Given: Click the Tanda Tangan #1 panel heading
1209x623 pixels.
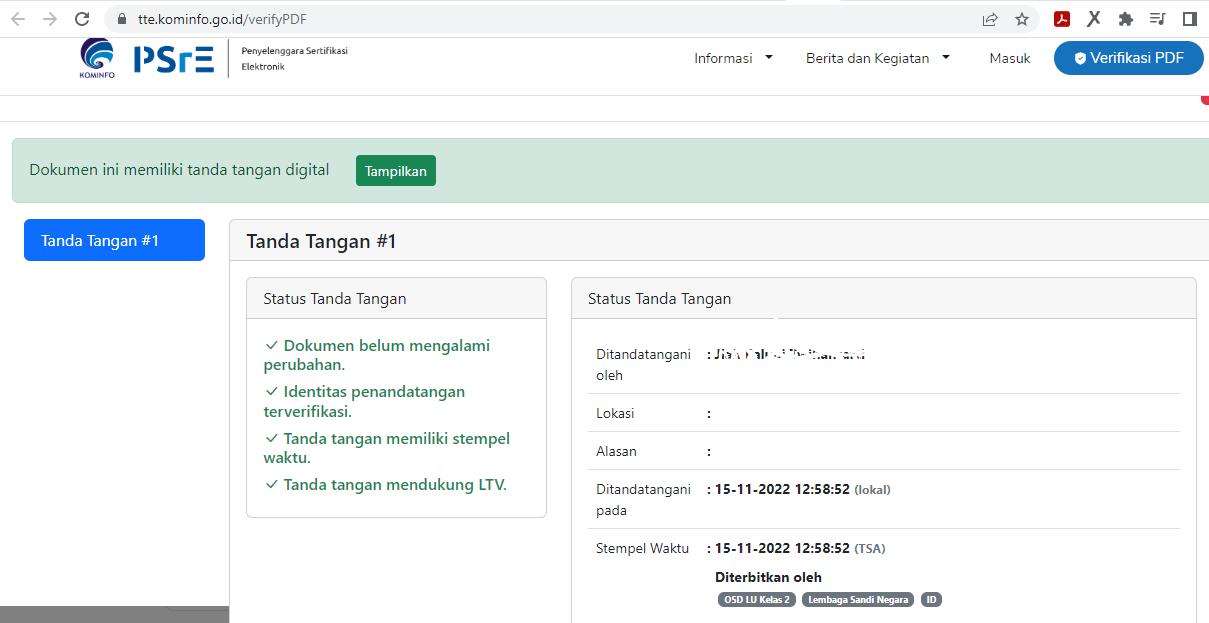Looking at the screenshot, I should (x=321, y=241).
